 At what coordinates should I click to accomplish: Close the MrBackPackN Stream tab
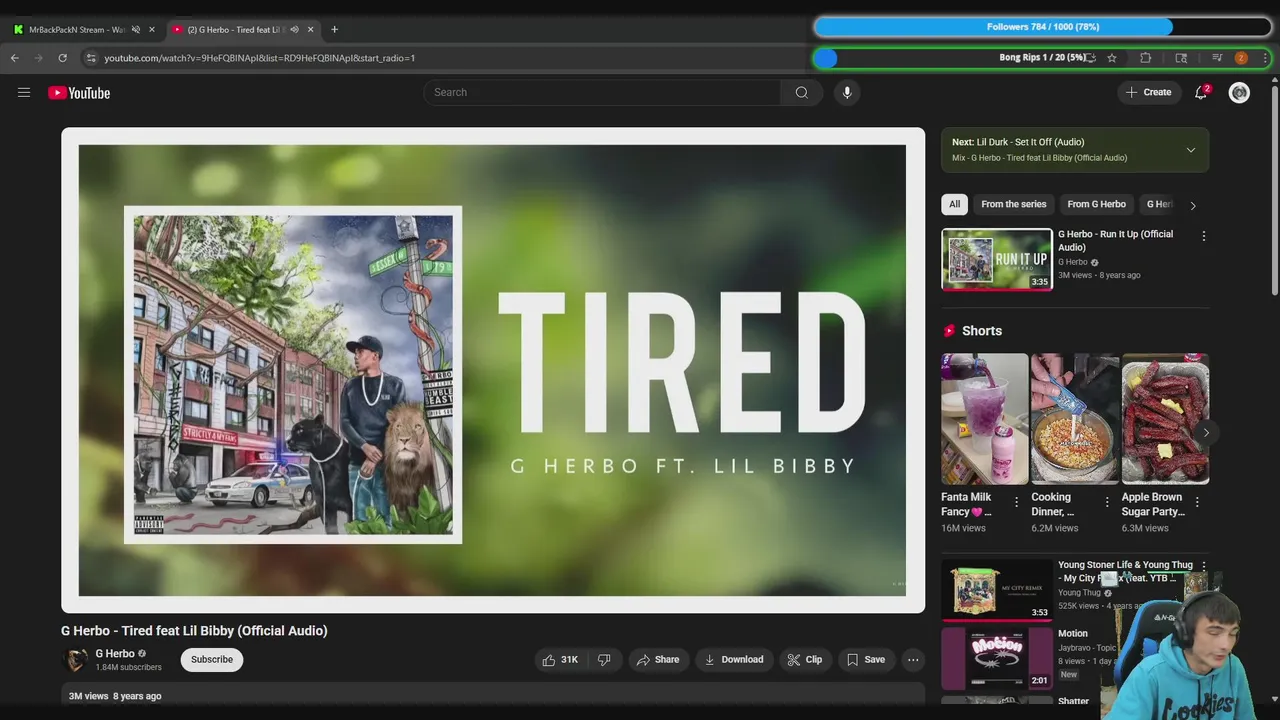152,29
